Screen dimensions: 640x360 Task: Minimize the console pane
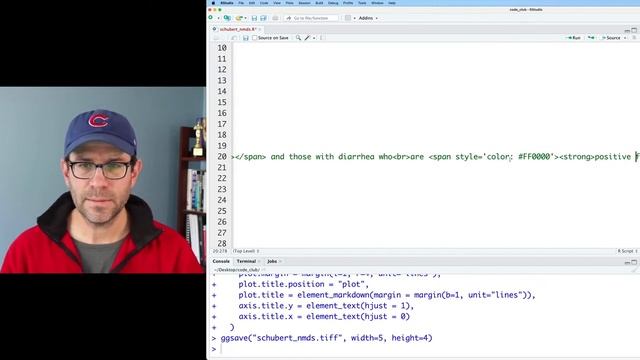coord(627,262)
